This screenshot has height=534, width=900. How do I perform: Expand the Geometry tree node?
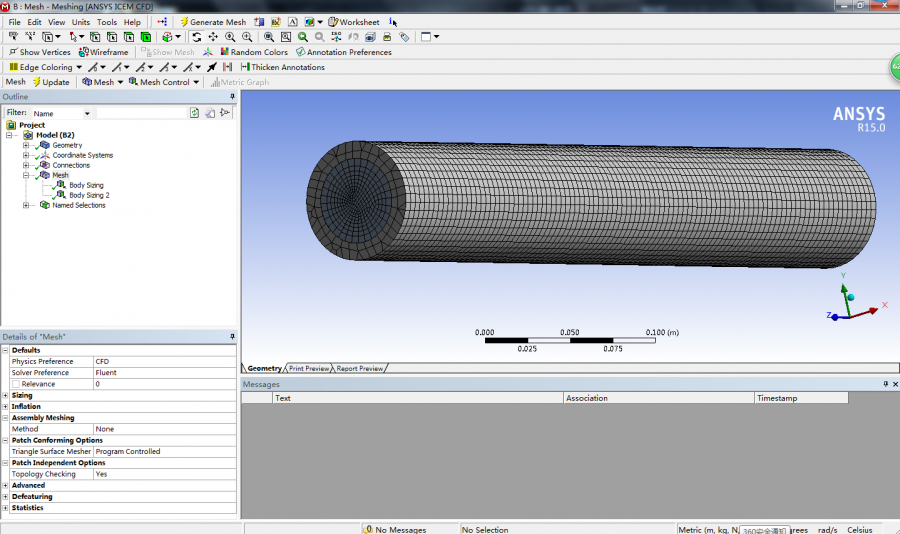(26, 145)
